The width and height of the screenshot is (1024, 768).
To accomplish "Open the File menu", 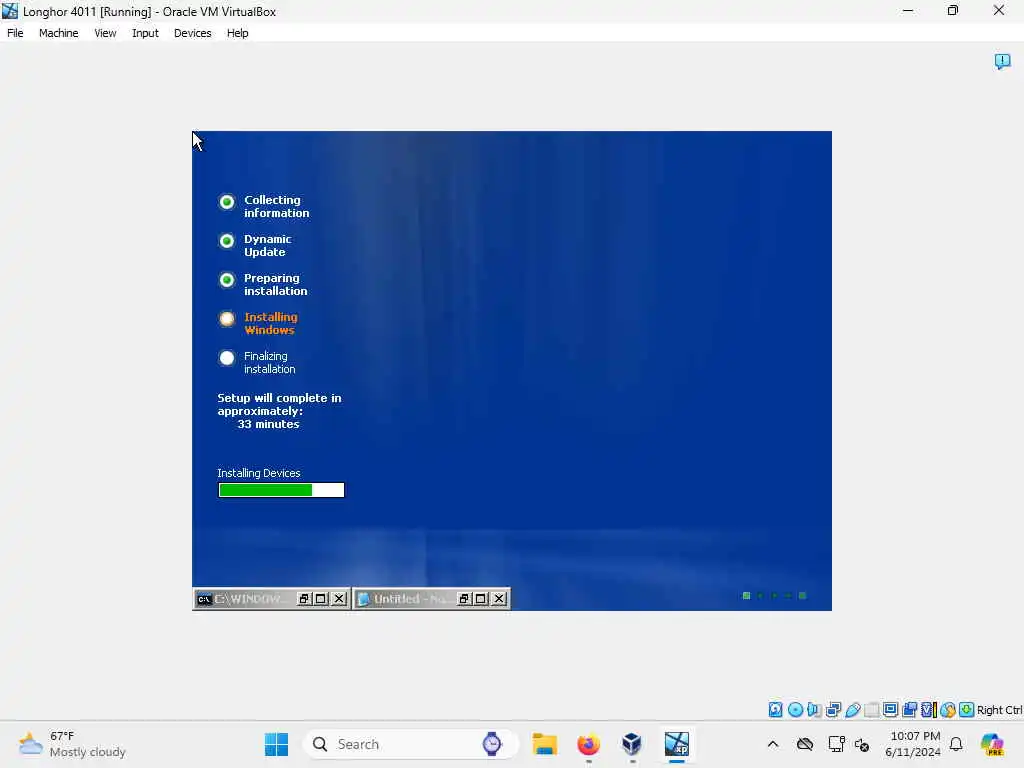I will [x=15, y=33].
